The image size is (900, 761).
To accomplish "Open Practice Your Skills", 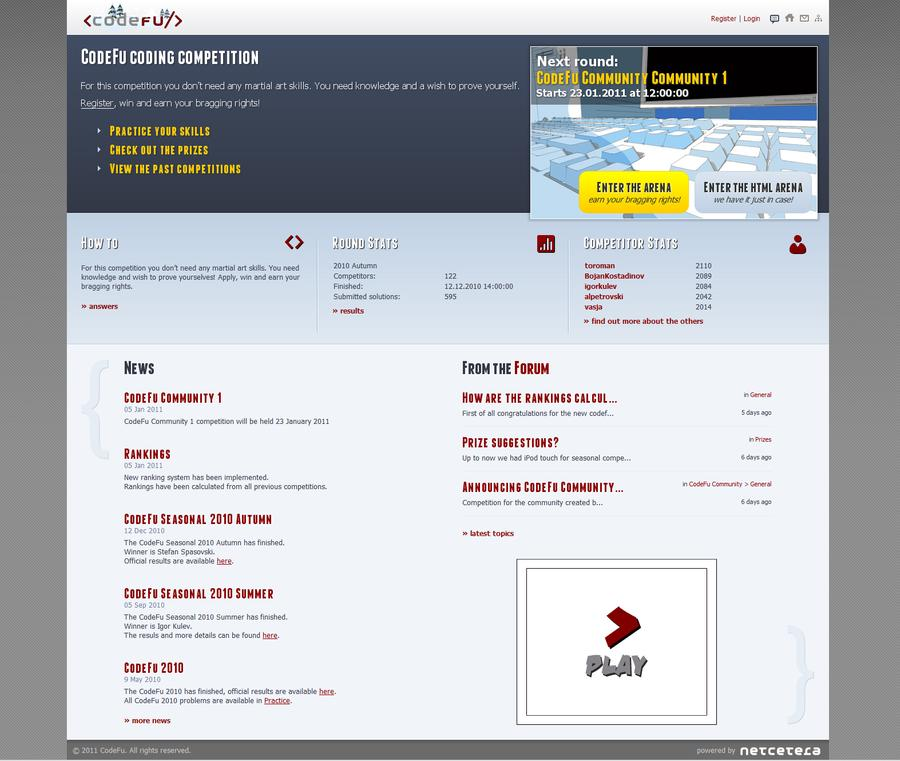I will [160, 131].
